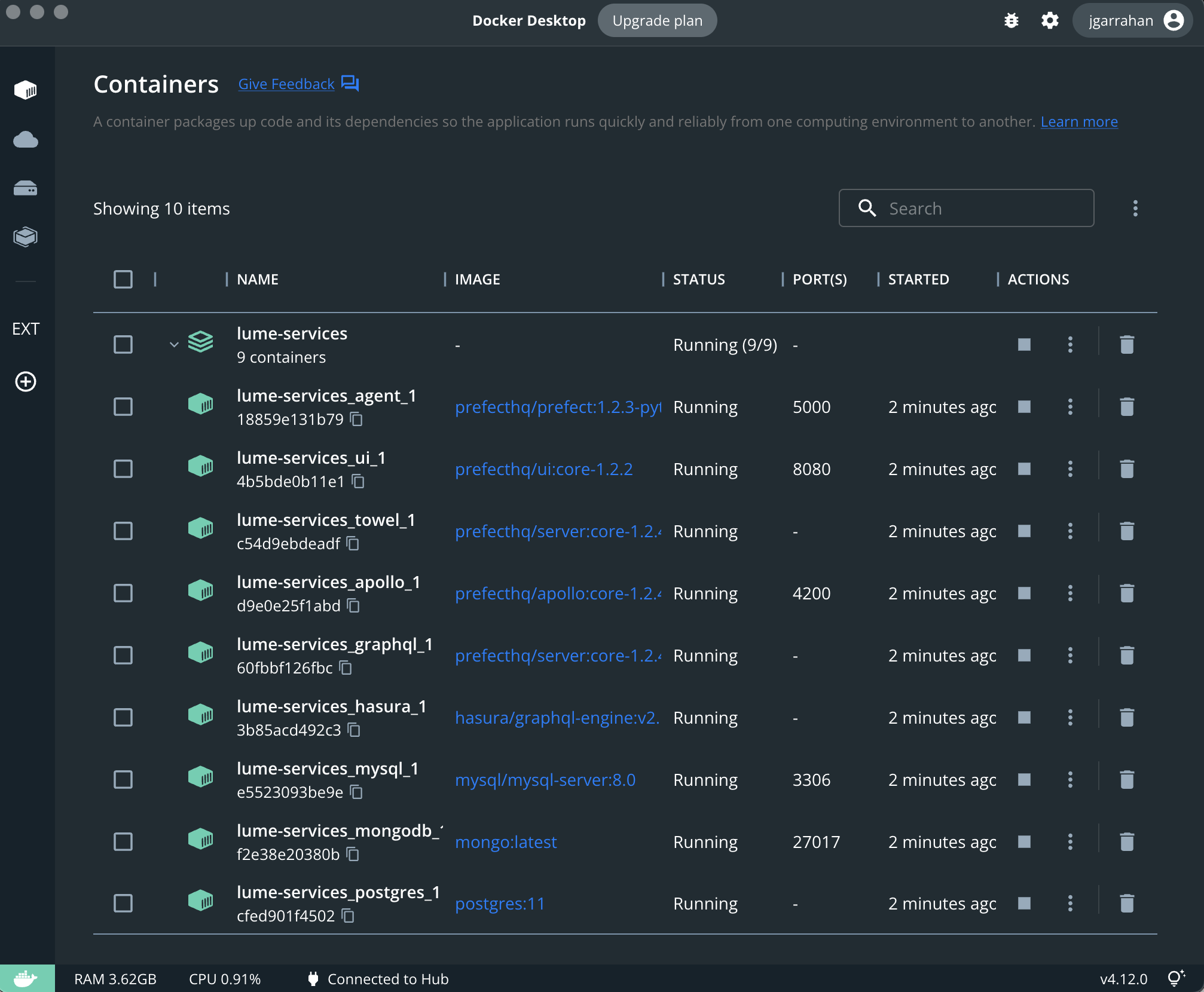Copy the container ID 3b85acd492c3
Screen dimensions: 1204x992
point(354,730)
